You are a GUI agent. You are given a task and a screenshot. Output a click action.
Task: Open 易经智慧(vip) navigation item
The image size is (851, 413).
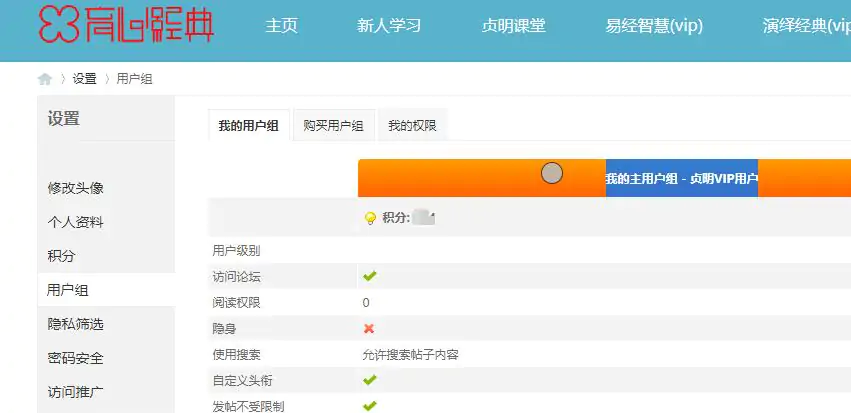[654, 26]
